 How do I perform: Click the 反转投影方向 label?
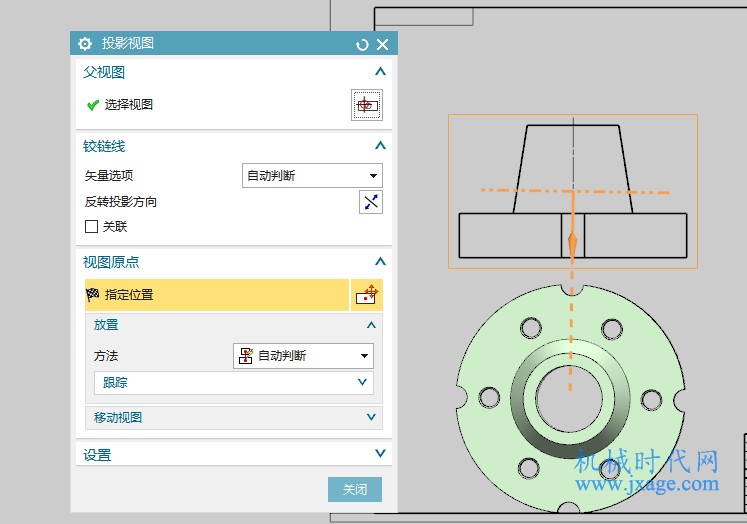click(121, 202)
